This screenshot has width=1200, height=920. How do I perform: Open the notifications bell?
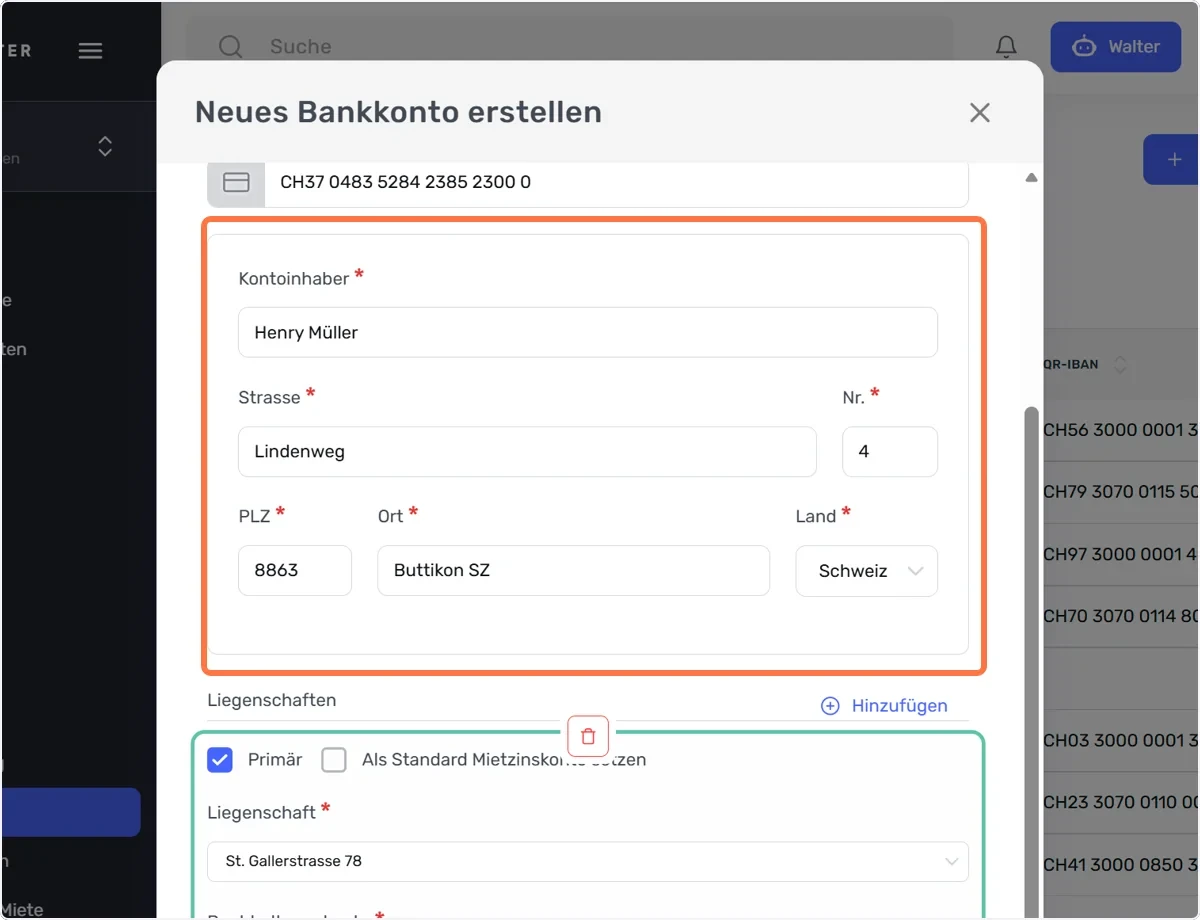pos(1006,47)
